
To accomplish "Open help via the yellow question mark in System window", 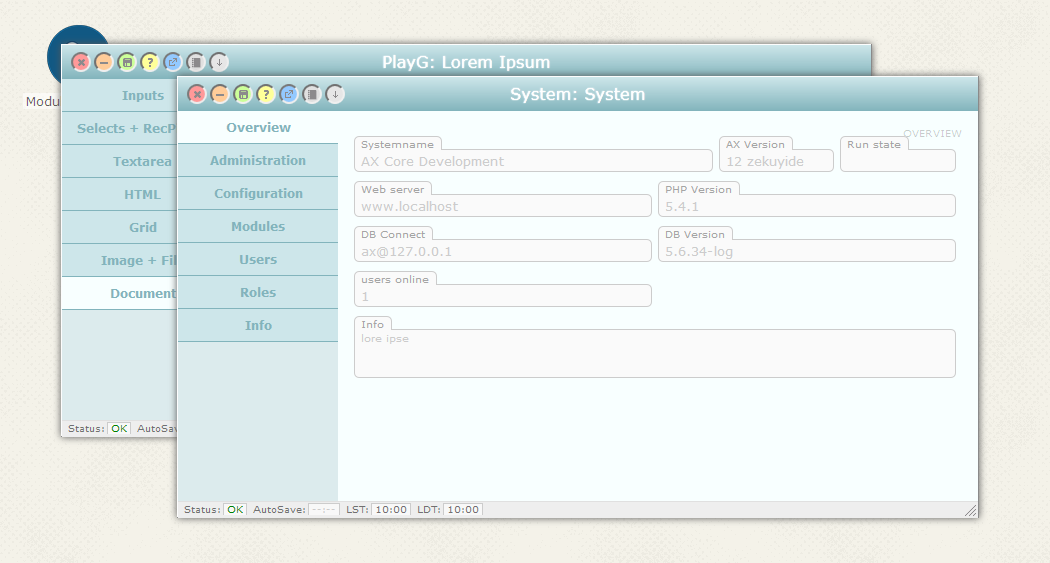I will pyautogui.click(x=266, y=94).
